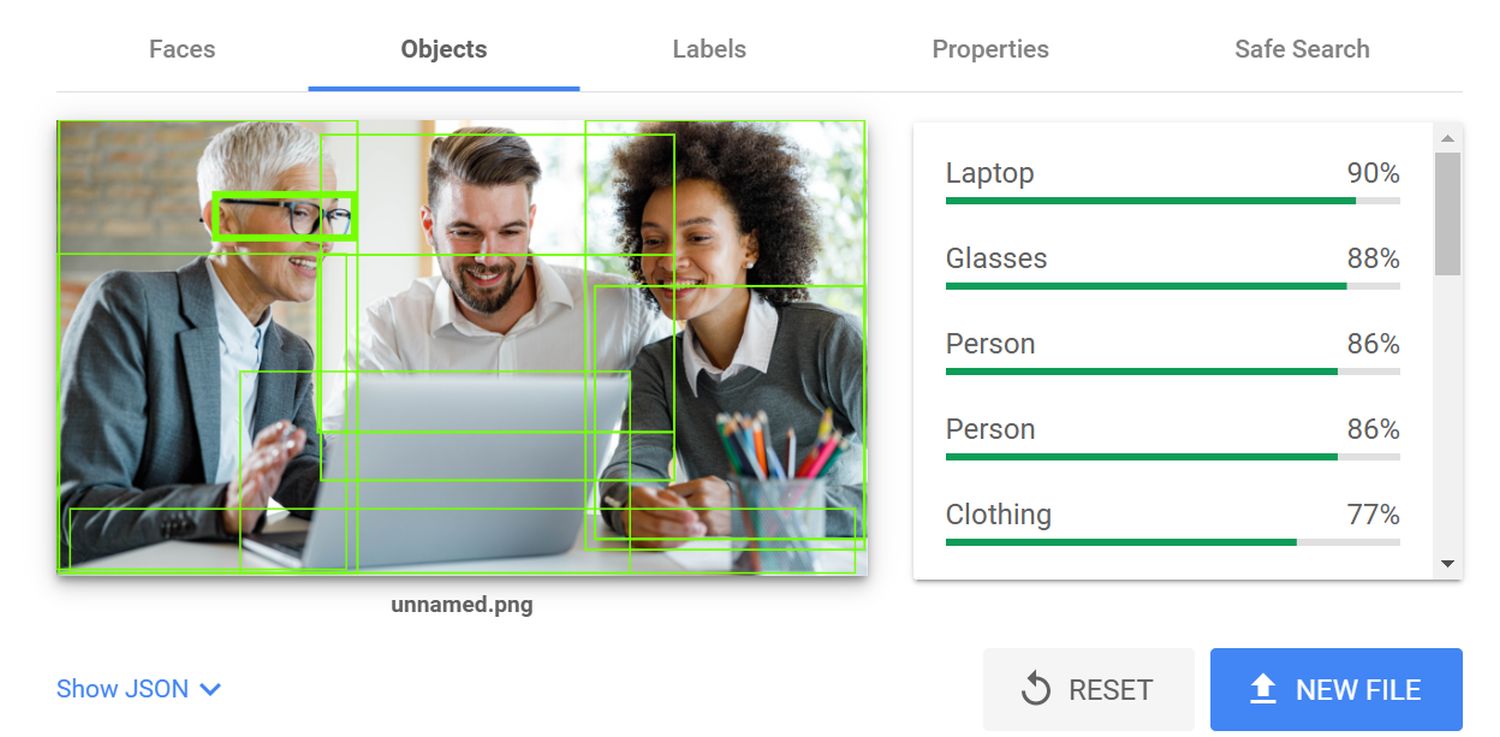Upload with the NEW FILE button

tap(1336, 689)
